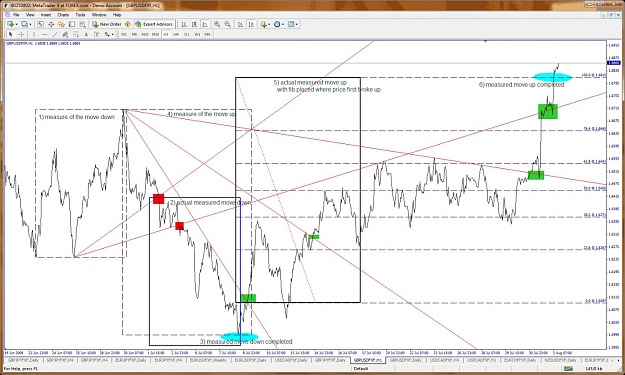The width and height of the screenshot is (625, 375).
Task: Select the Crosshair tool
Action: (x=21, y=34)
